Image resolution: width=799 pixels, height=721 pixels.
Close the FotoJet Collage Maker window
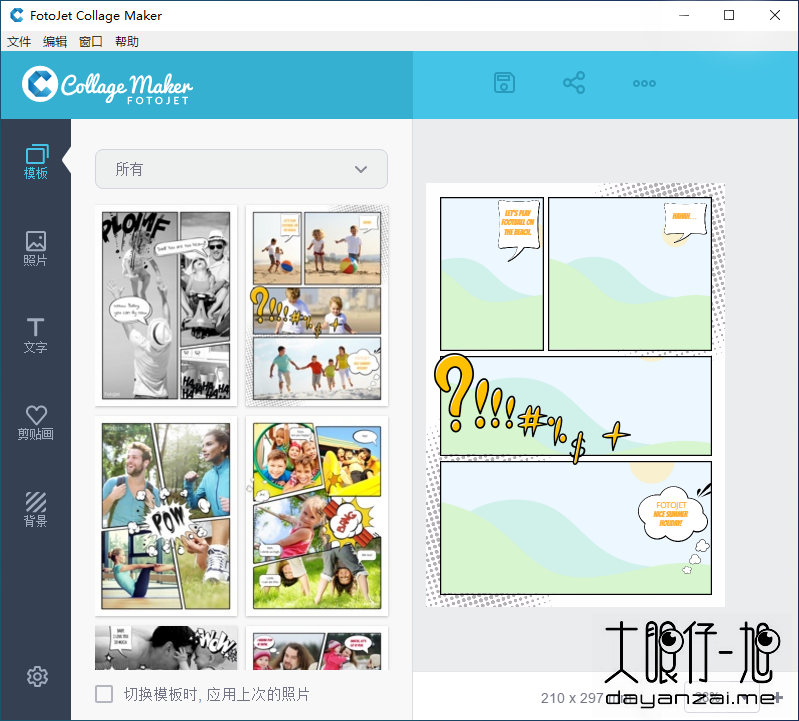[775, 15]
